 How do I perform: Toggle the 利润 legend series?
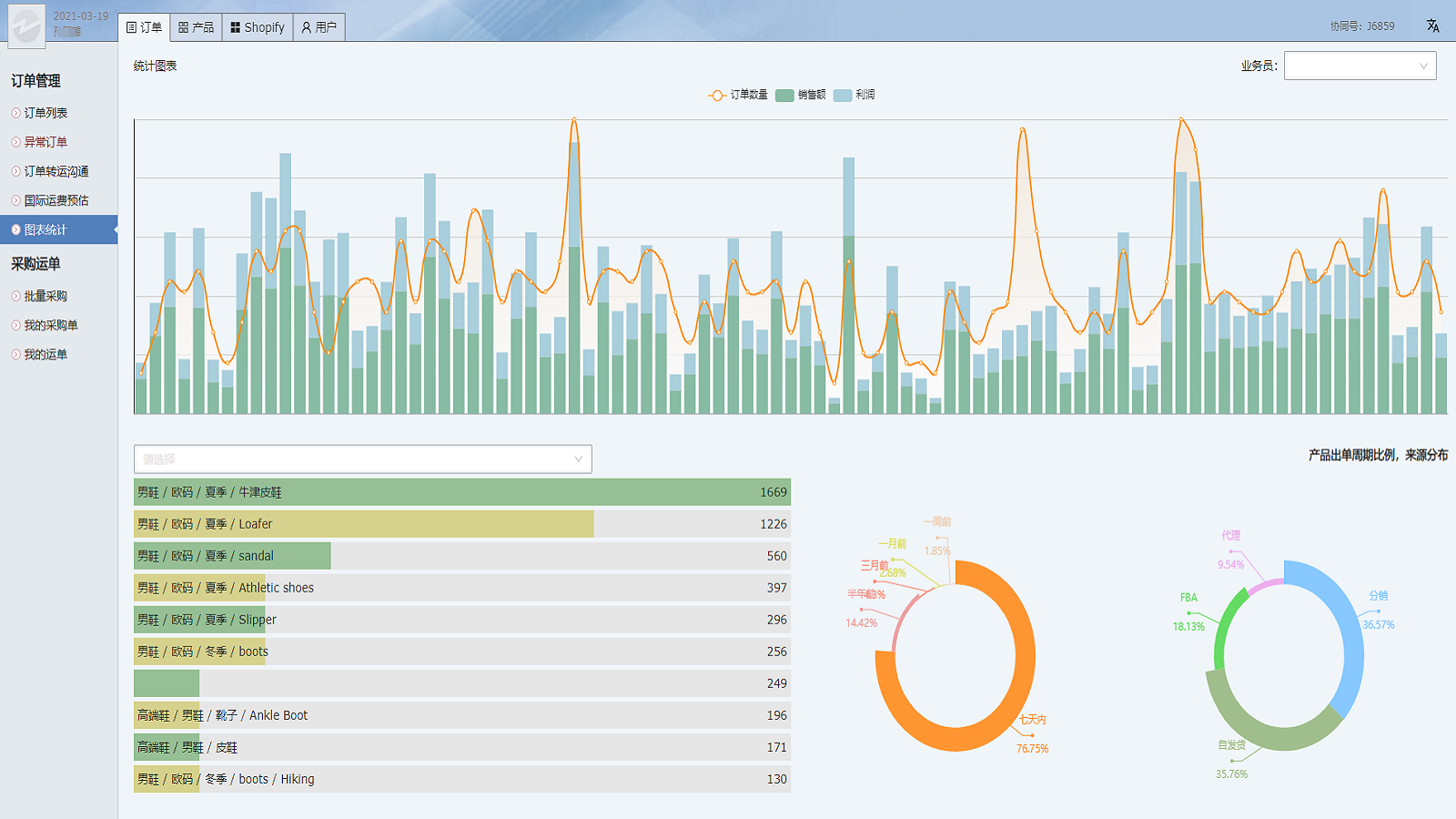pos(854,95)
